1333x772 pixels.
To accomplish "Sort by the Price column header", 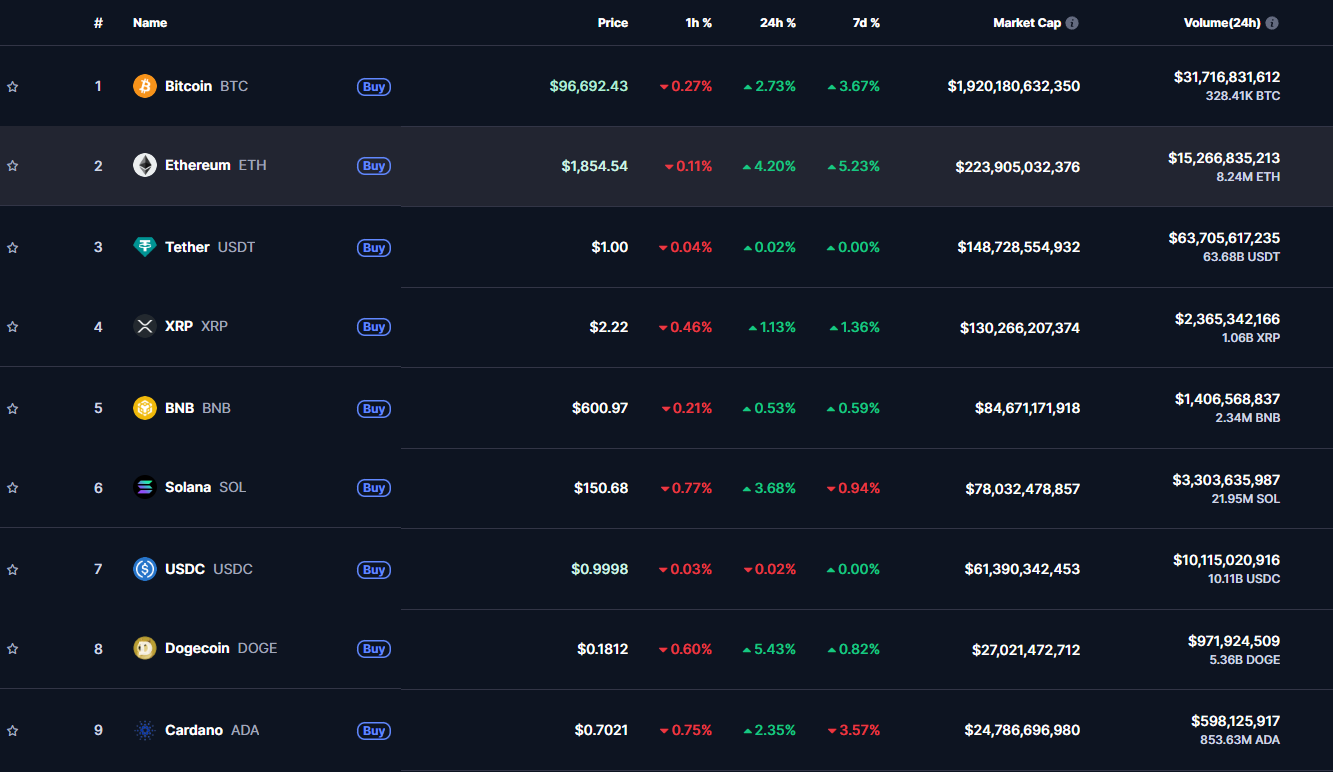I will pyautogui.click(x=613, y=23).
